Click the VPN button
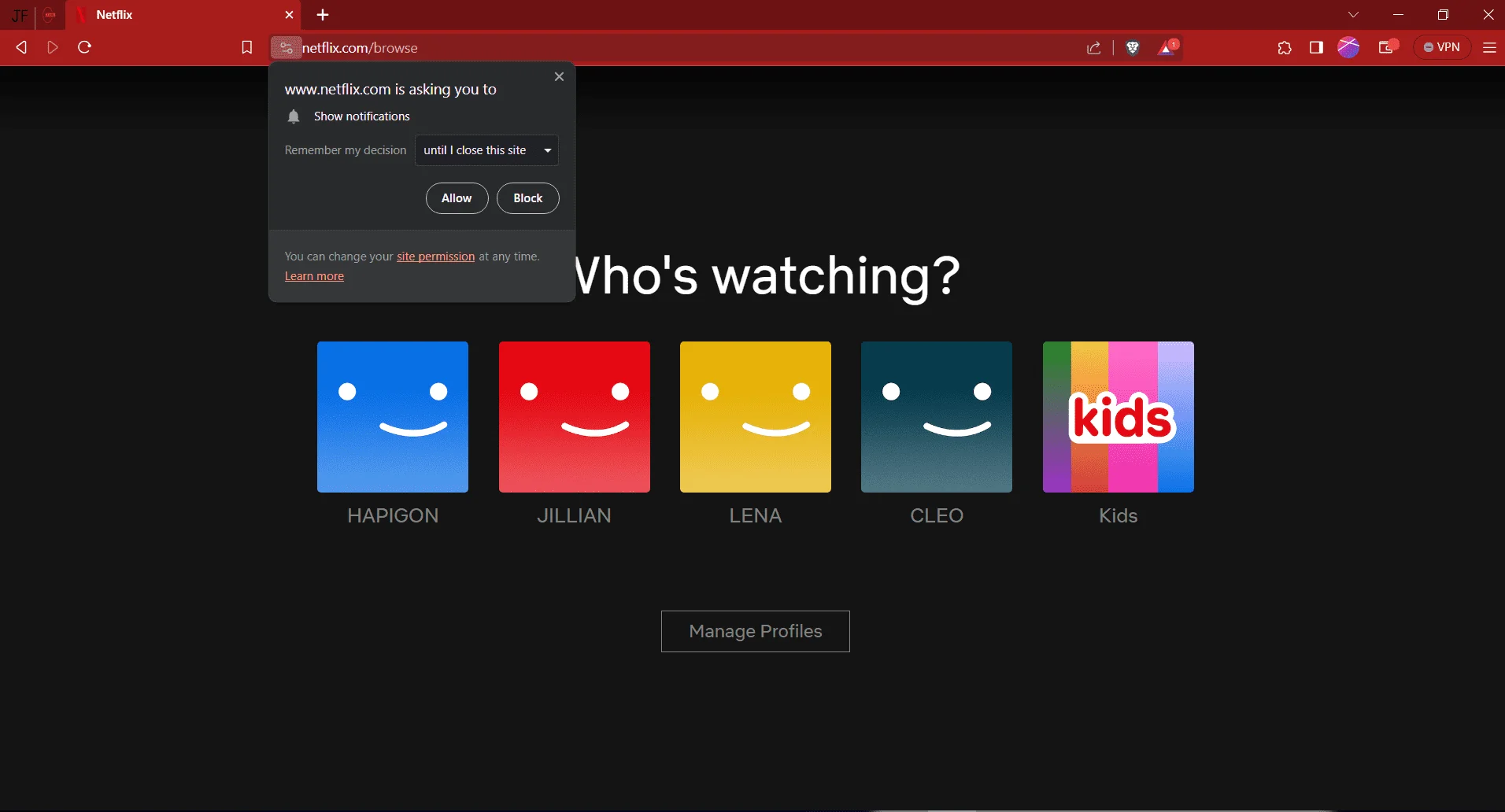 [1442, 47]
